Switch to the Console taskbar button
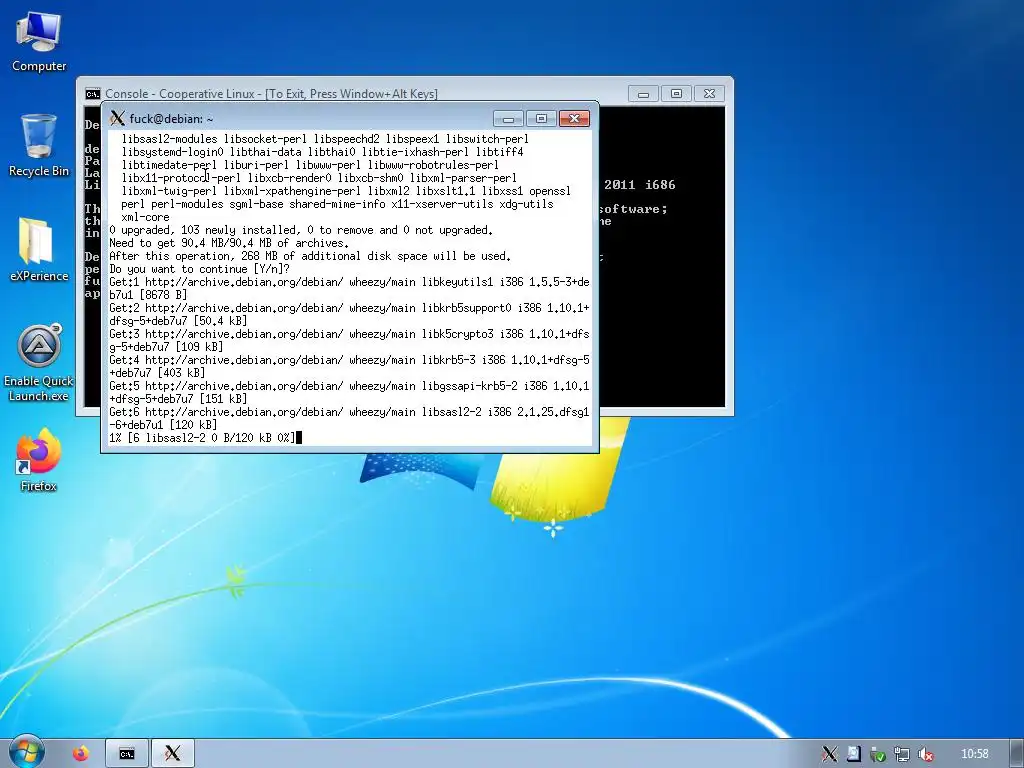This screenshot has width=1024, height=768. click(127, 754)
